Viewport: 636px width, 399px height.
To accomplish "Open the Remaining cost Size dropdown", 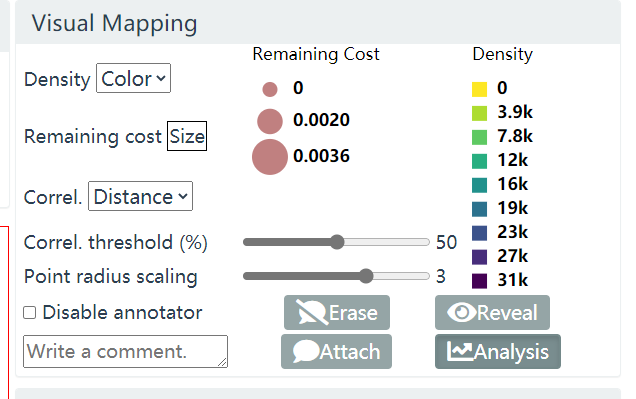I will 187,136.
